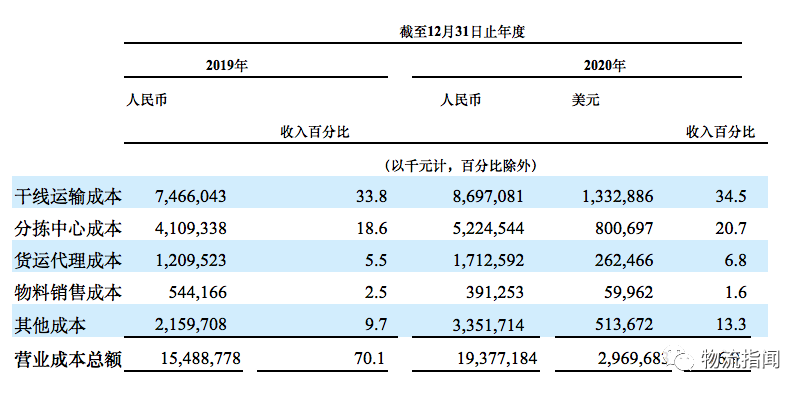This screenshot has height=394, width=806.
Task: Select the USD value 59,962
Action: pyautogui.click(x=628, y=293)
